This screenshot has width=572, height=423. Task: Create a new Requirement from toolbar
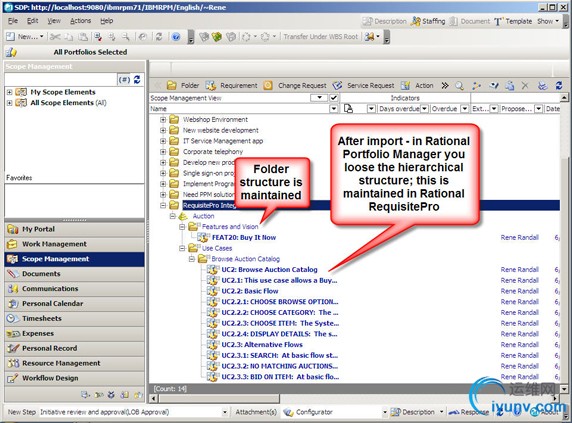coord(231,85)
